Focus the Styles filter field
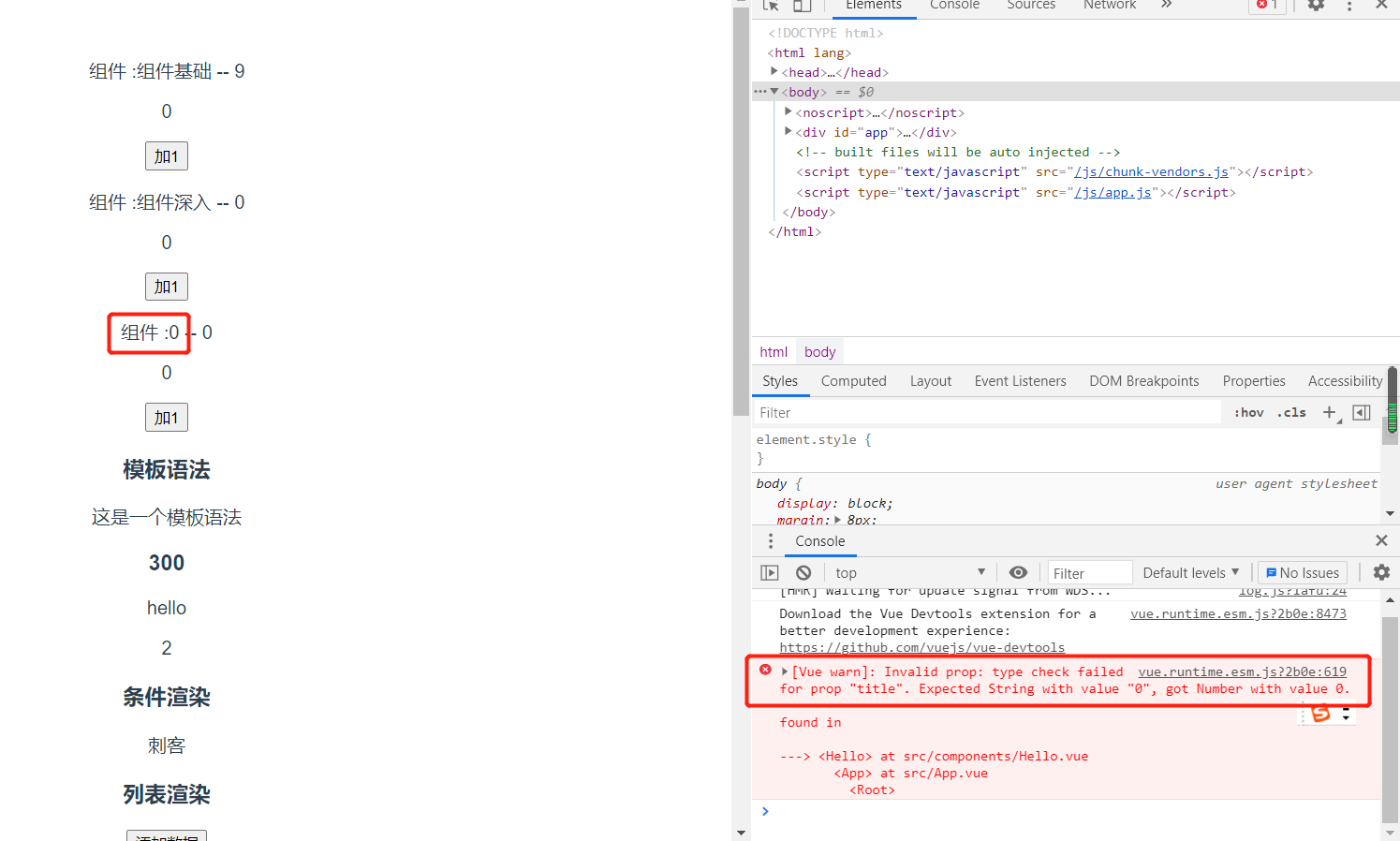The width and height of the screenshot is (1400, 841). pyautogui.click(x=987, y=412)
